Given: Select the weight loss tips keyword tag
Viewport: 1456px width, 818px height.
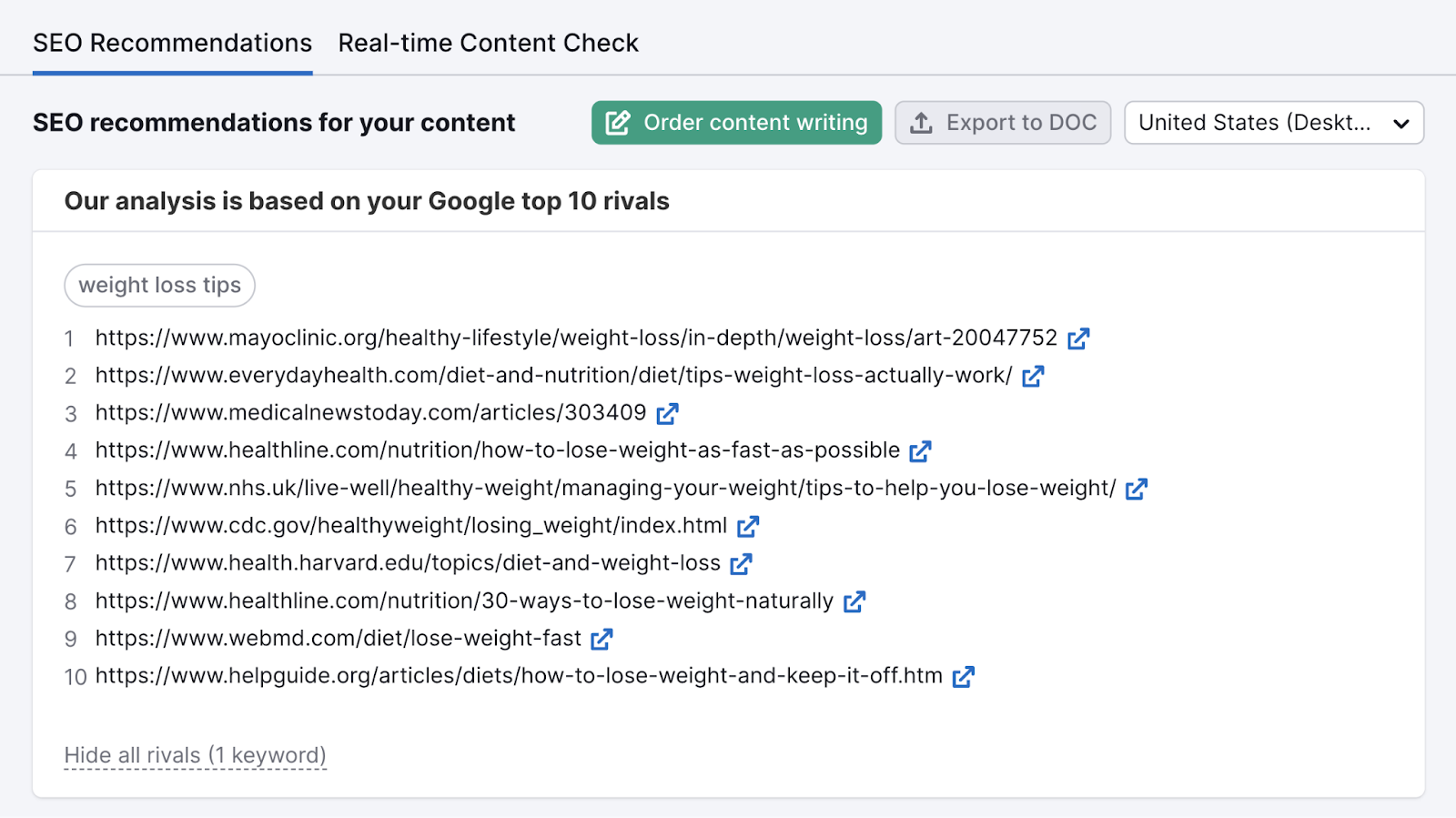Looking at the screenshot, I should coord(159,286).
